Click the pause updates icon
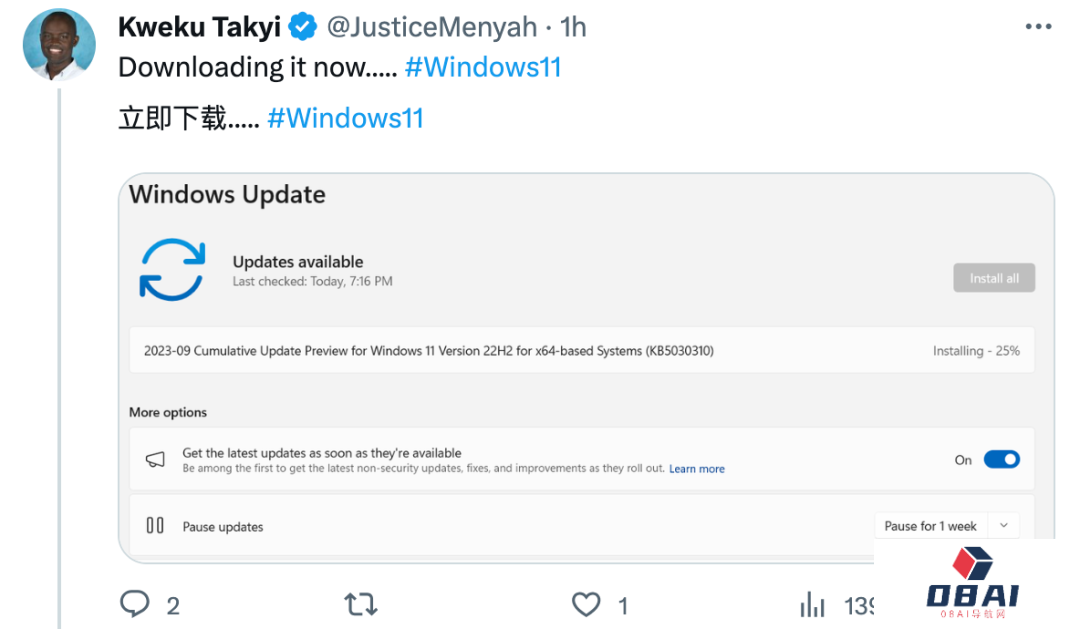Image resolution: width=1080 pixels, height=629 pixels. click(155, 525)
